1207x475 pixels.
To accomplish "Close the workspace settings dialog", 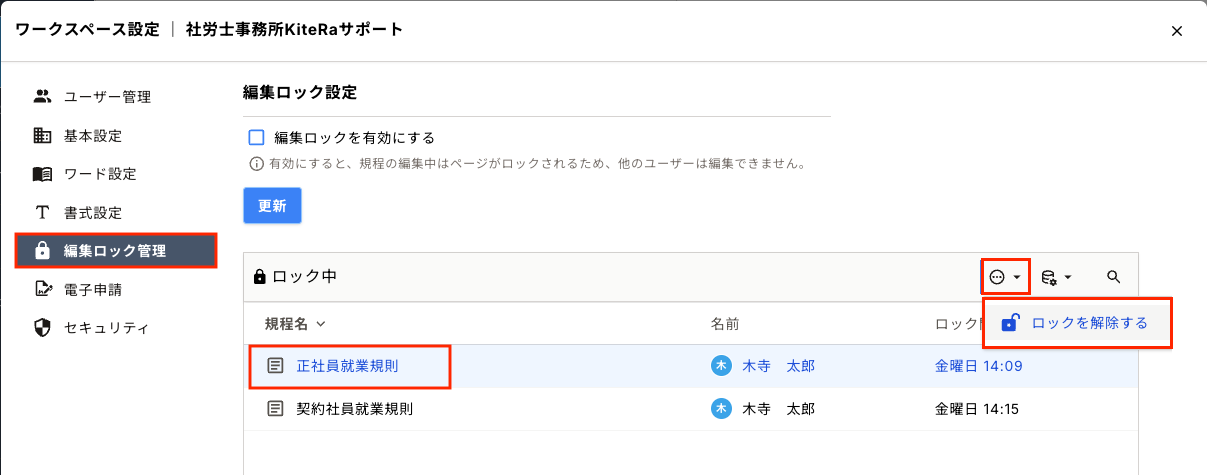I will (1177, 31).
